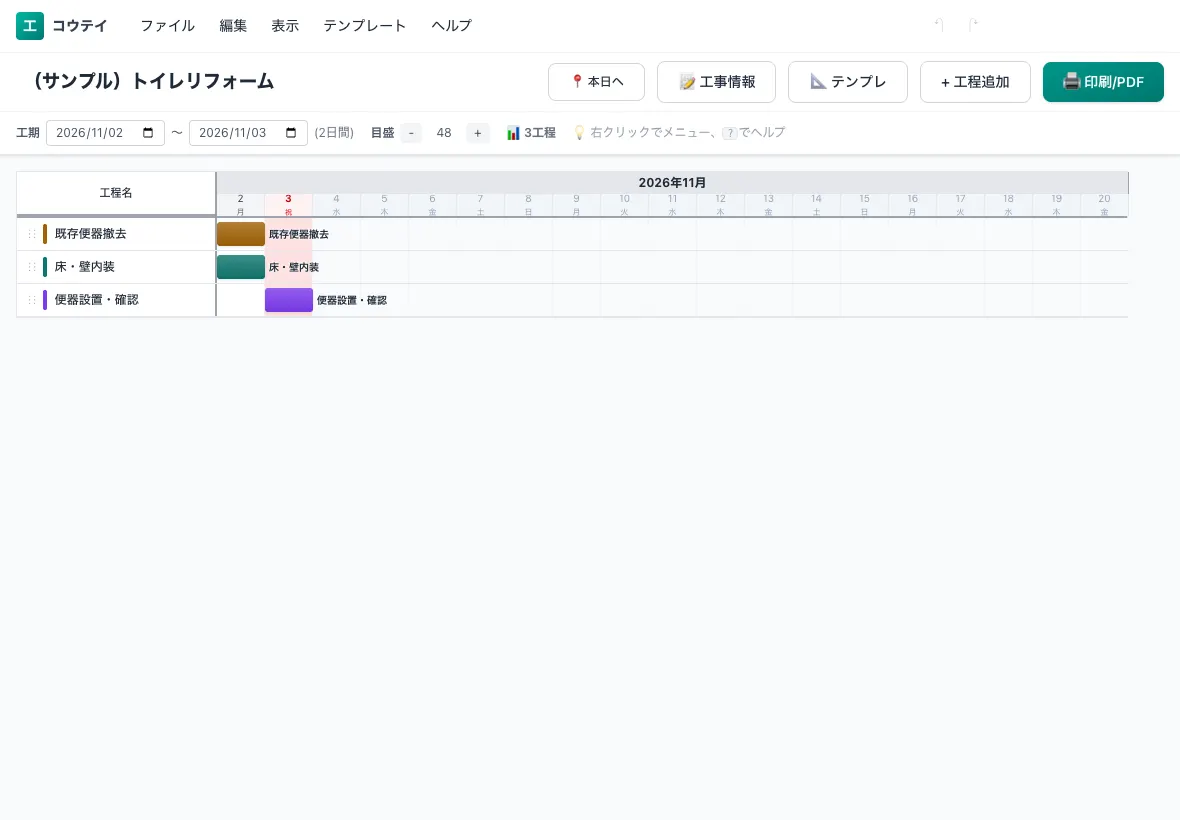Select the teal 床・壁内装 Gantt bar
Image resolution: width=1180 pixels, height=820 pixels.
tap(241, 267)
